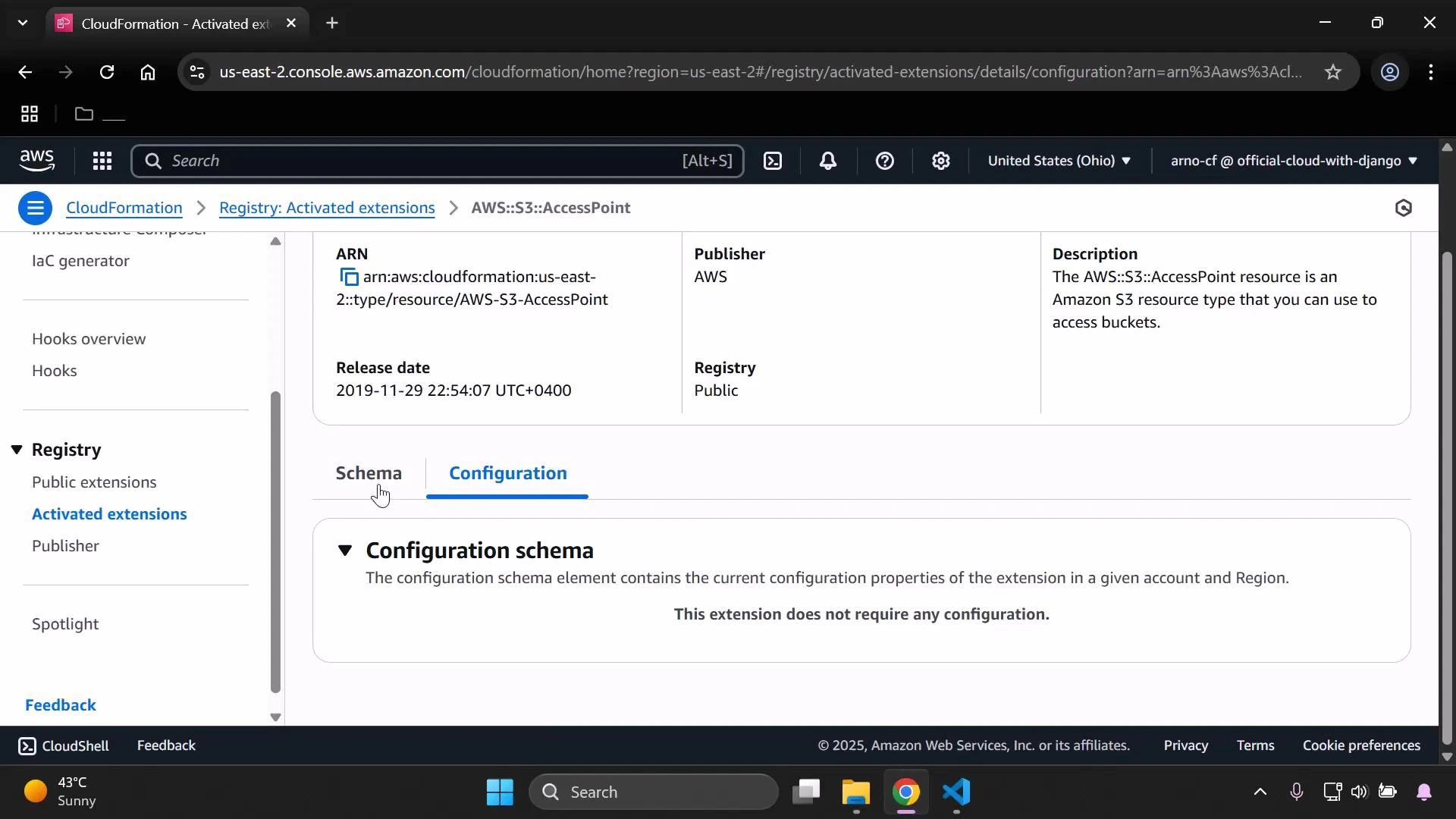1456x819 pixels.
Task: Open account settings with the gear icon
Action: tap(940, 161)
